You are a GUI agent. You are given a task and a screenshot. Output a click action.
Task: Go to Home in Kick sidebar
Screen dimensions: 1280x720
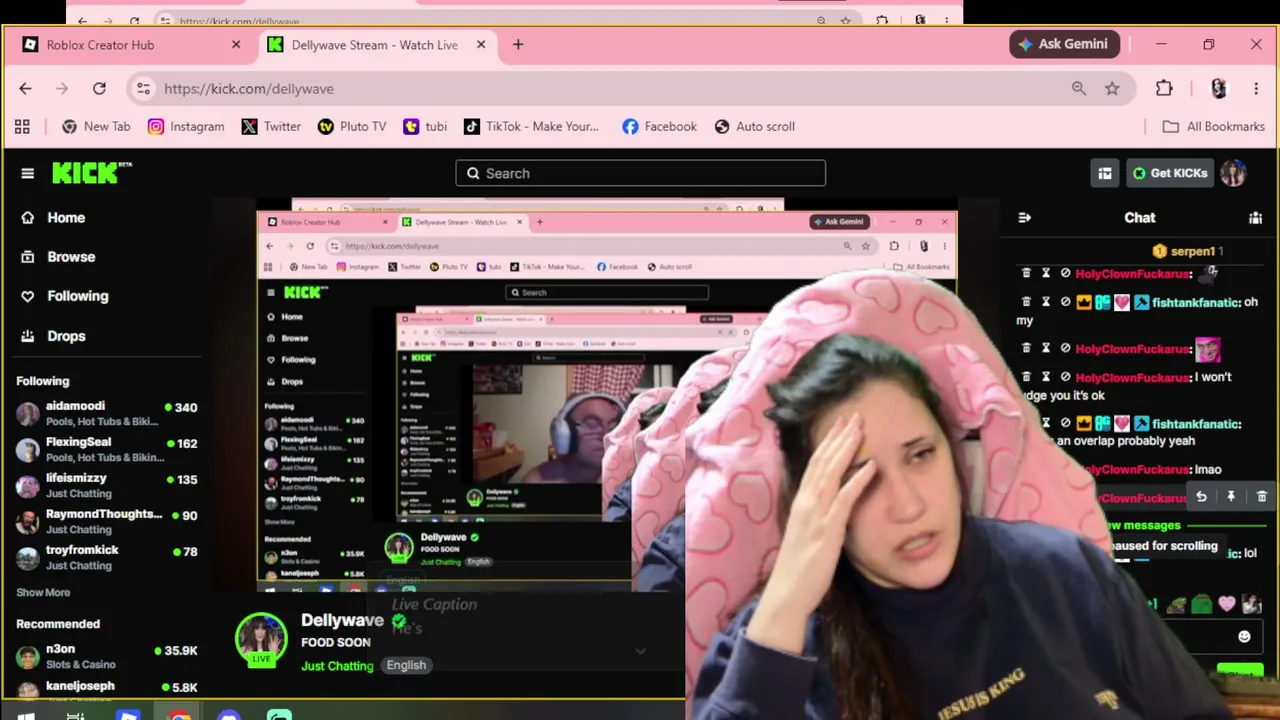click(54, 217)
